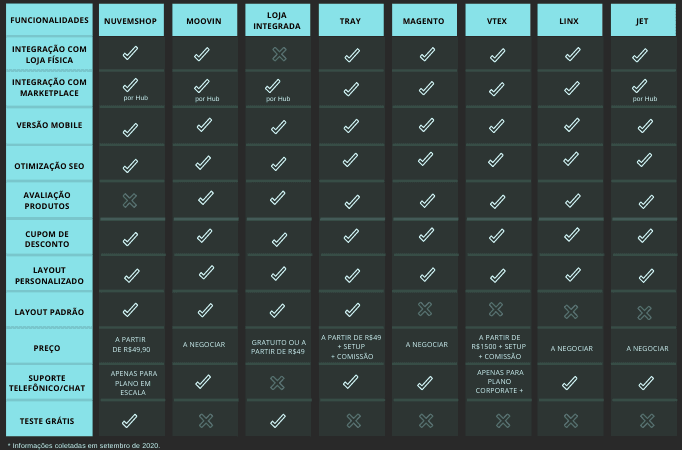Click the Loja Integrada 'Gratuito ou a partir' price

pos(278,347)
